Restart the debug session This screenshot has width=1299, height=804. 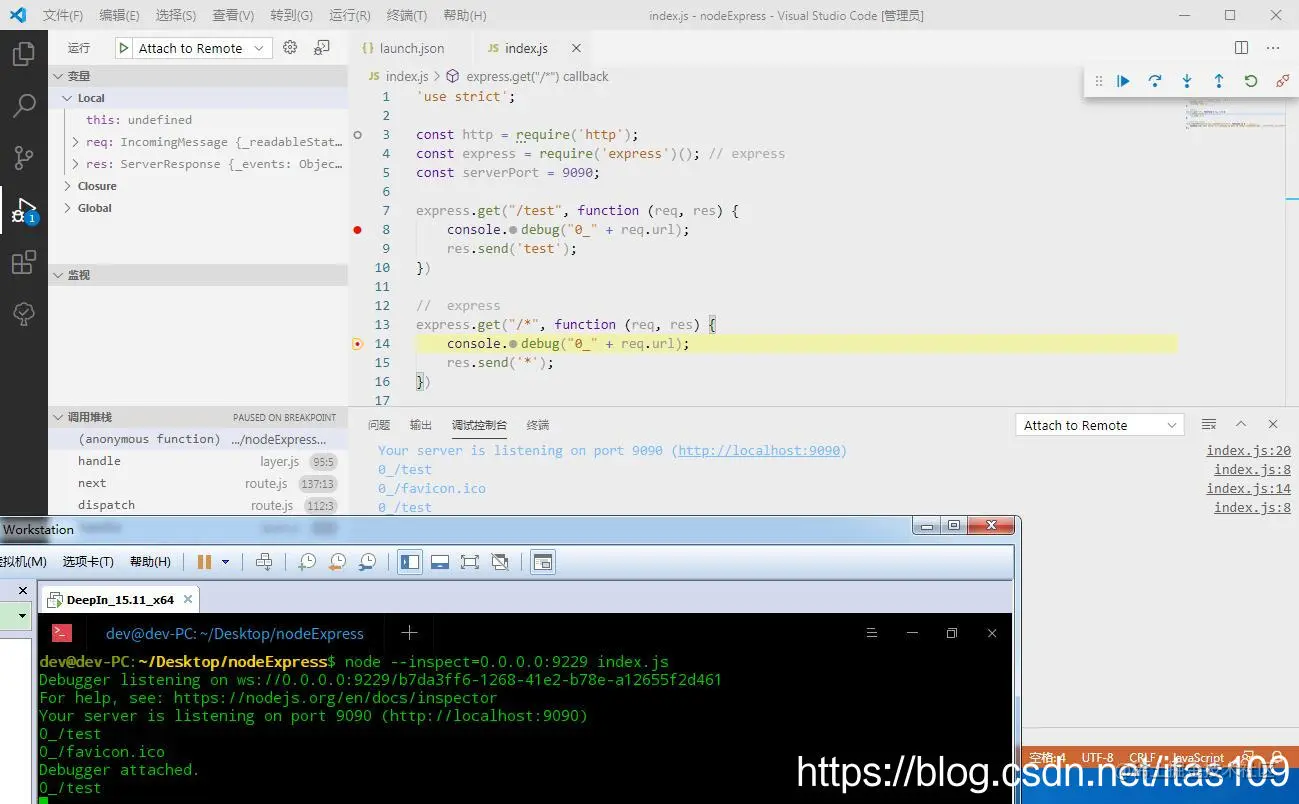pos(1251,81)
